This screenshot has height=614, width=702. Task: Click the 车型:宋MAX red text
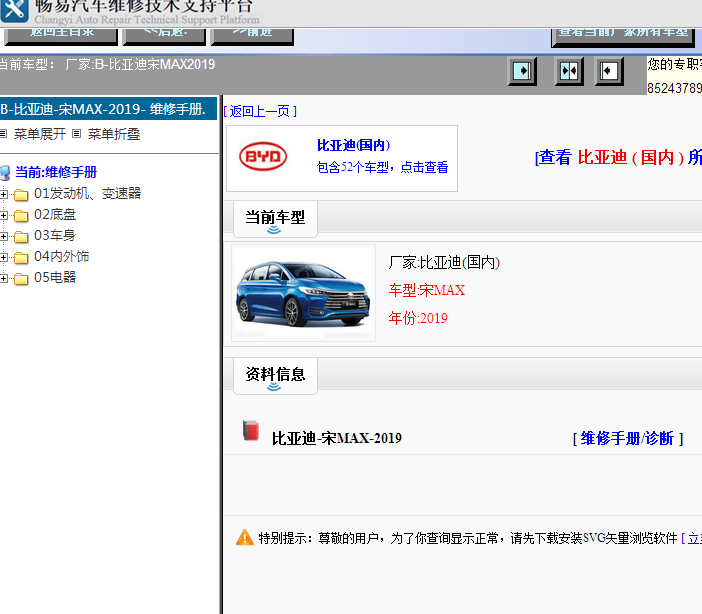tap(427, 290)
